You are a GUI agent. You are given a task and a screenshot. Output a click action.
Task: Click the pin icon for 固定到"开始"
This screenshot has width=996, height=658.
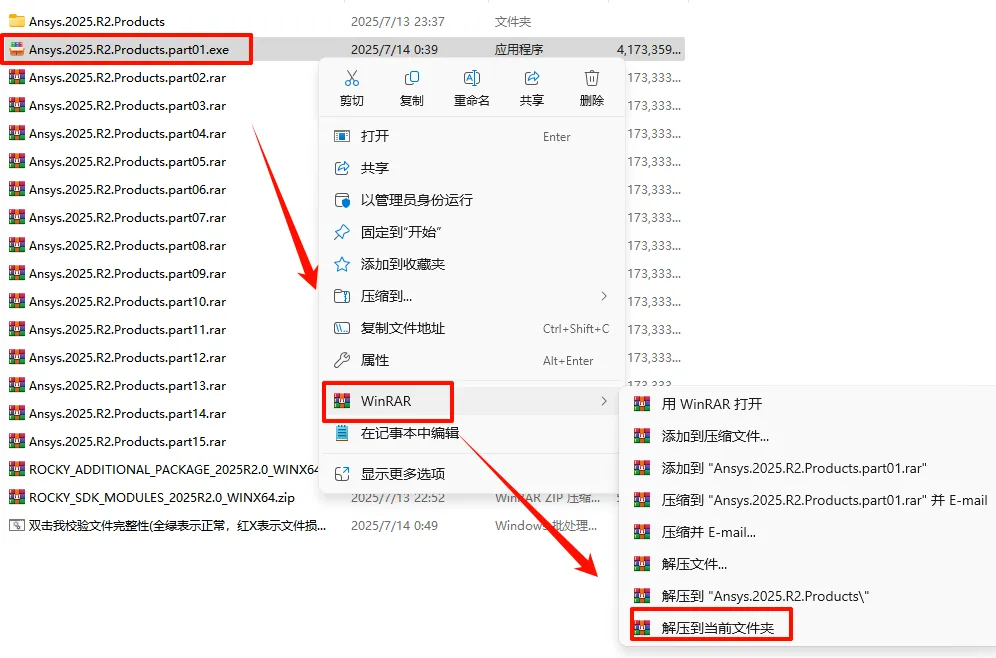pos(342,232)
